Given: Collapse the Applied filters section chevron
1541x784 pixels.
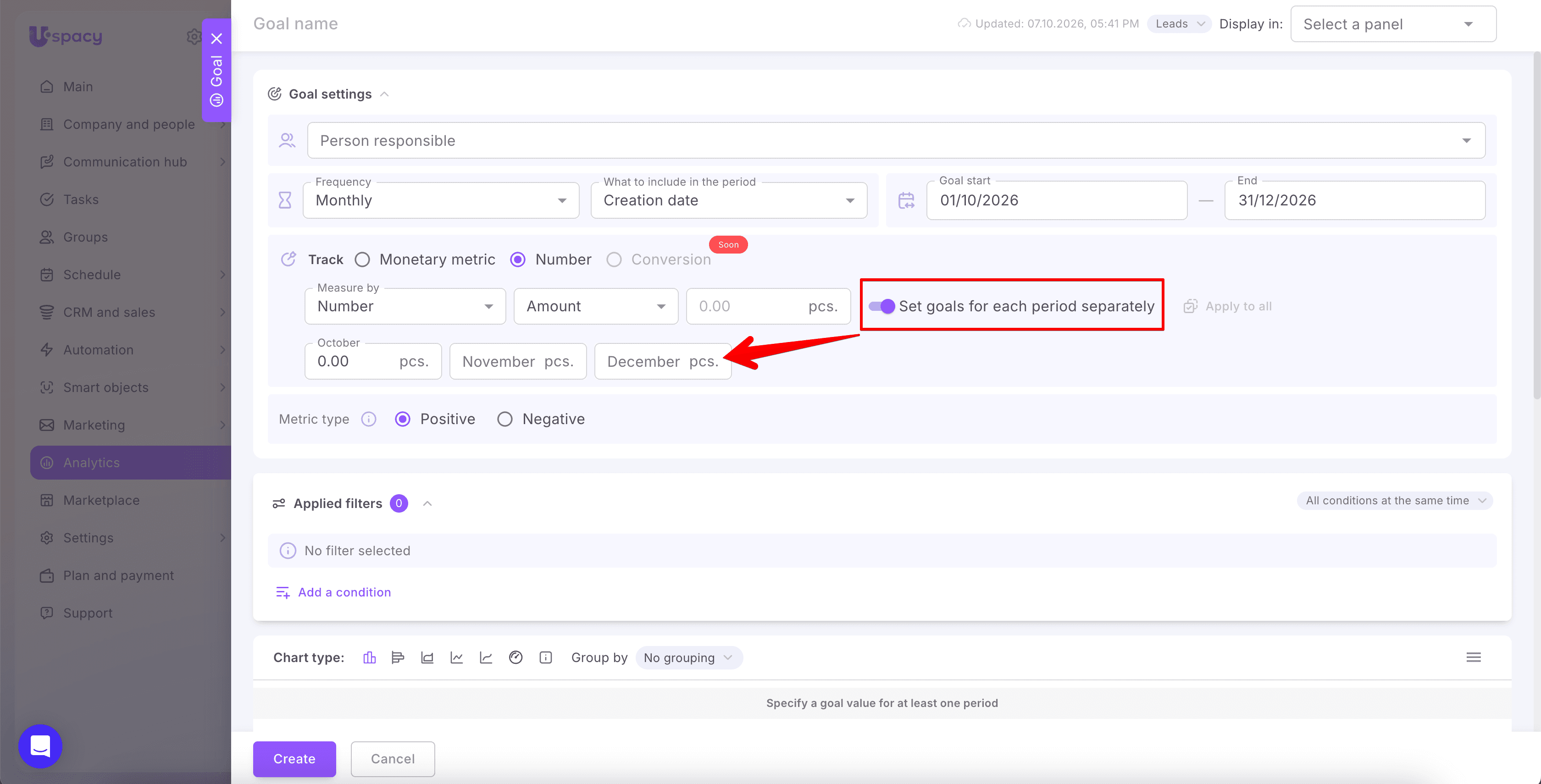Looking at the screenshot, I should [427, 503].
